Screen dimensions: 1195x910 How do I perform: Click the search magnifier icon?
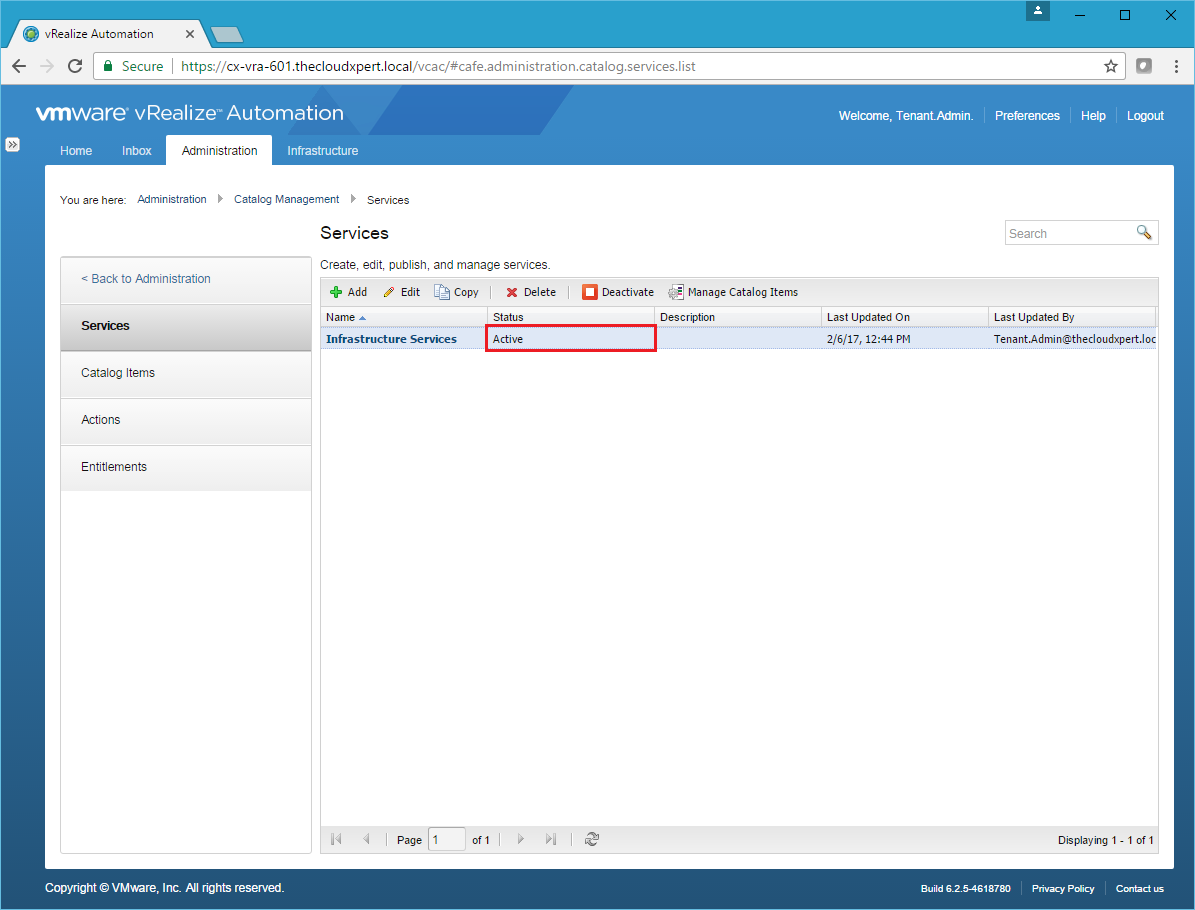[1144, 233]
